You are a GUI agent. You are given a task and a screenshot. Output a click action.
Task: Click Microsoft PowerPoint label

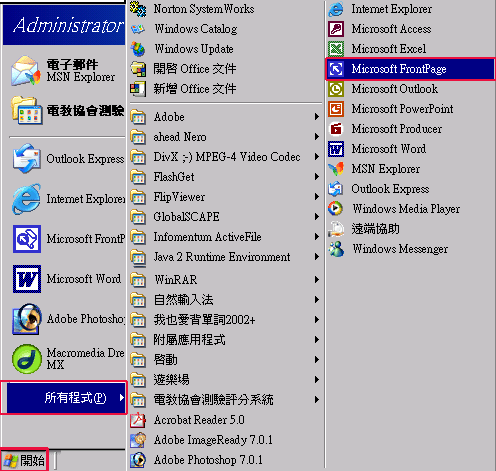point(402,109)
